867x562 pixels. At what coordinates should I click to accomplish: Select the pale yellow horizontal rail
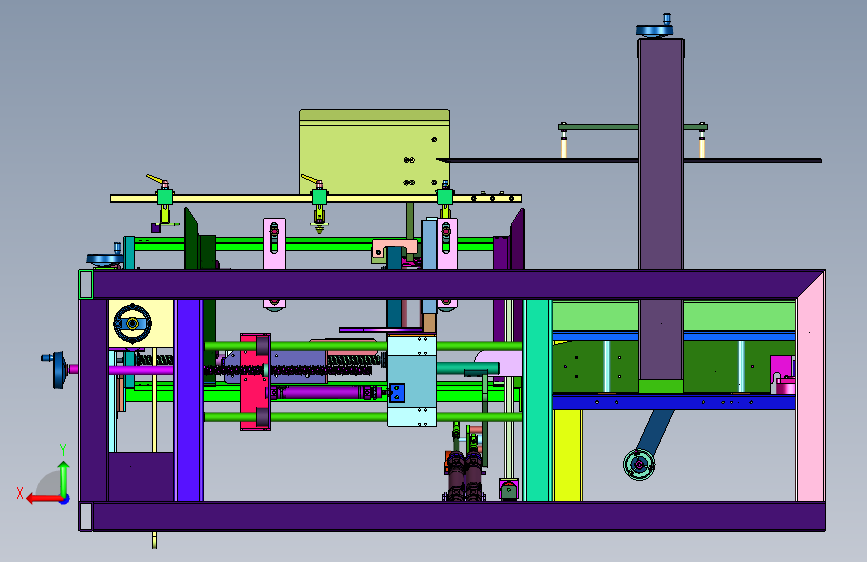pos(316,198)
